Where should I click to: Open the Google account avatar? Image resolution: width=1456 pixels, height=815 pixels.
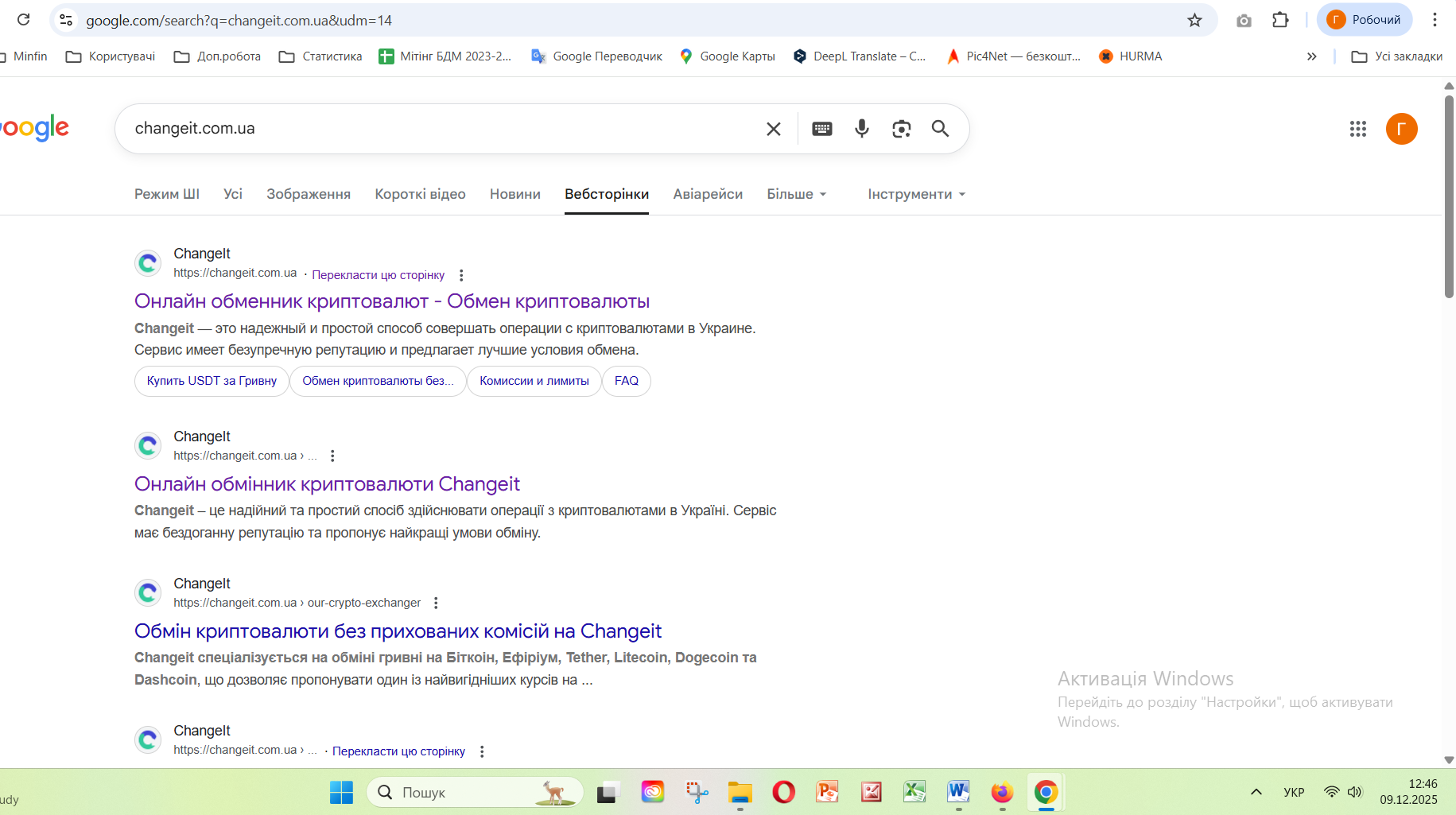(x=1401, y=129)
